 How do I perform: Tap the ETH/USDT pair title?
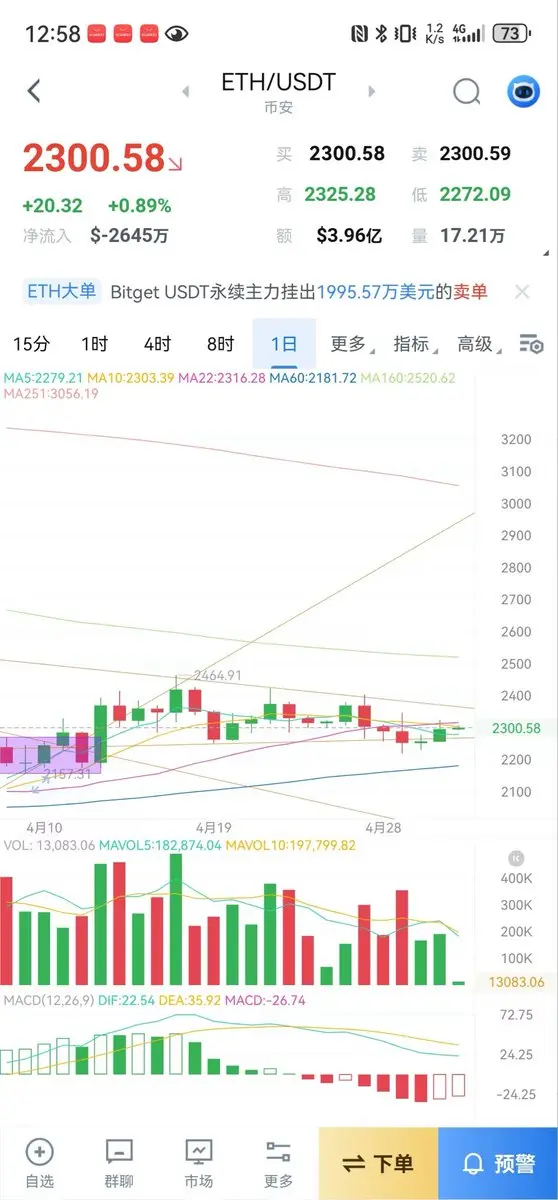point(279,82)
